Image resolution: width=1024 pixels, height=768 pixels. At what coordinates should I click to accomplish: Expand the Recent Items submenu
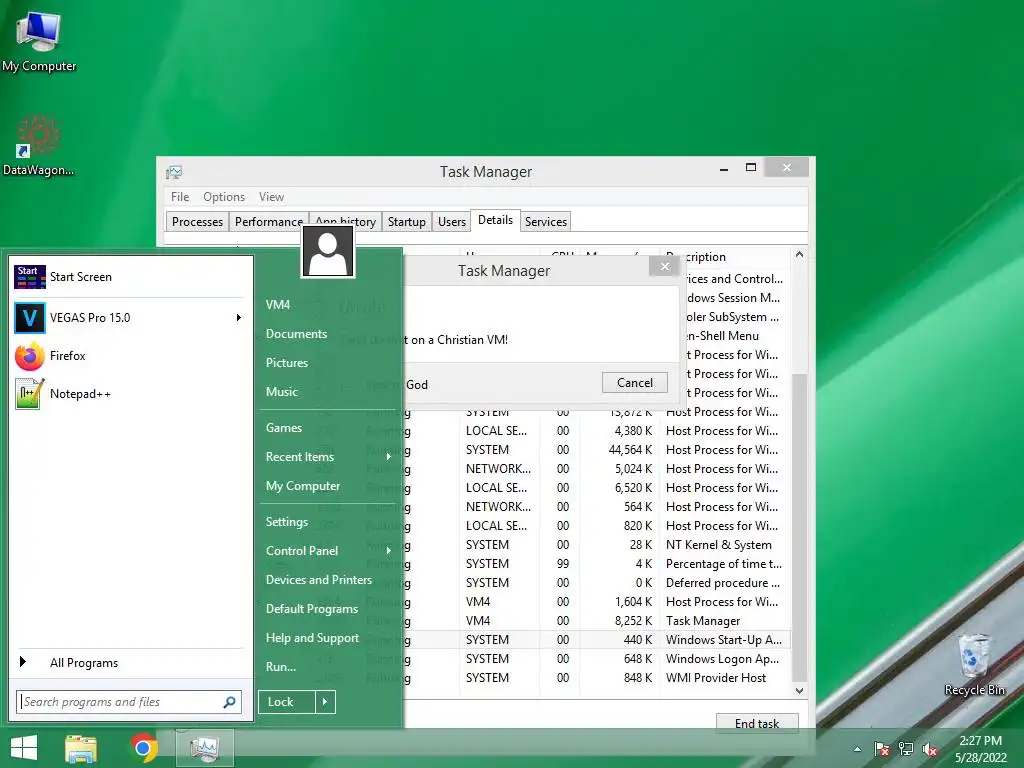click(388, 457)
